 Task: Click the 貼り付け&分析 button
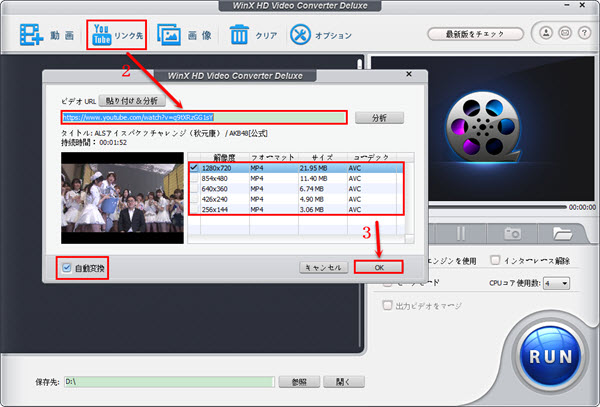tap(132, 101)
